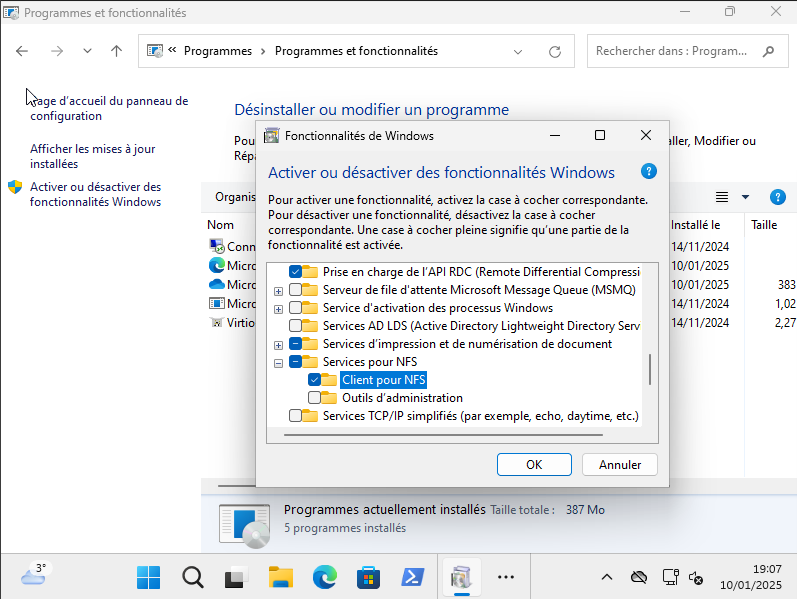Uncheck Client pour NFS checkbox
The image size is (797, 599).
tap(314, 380)
